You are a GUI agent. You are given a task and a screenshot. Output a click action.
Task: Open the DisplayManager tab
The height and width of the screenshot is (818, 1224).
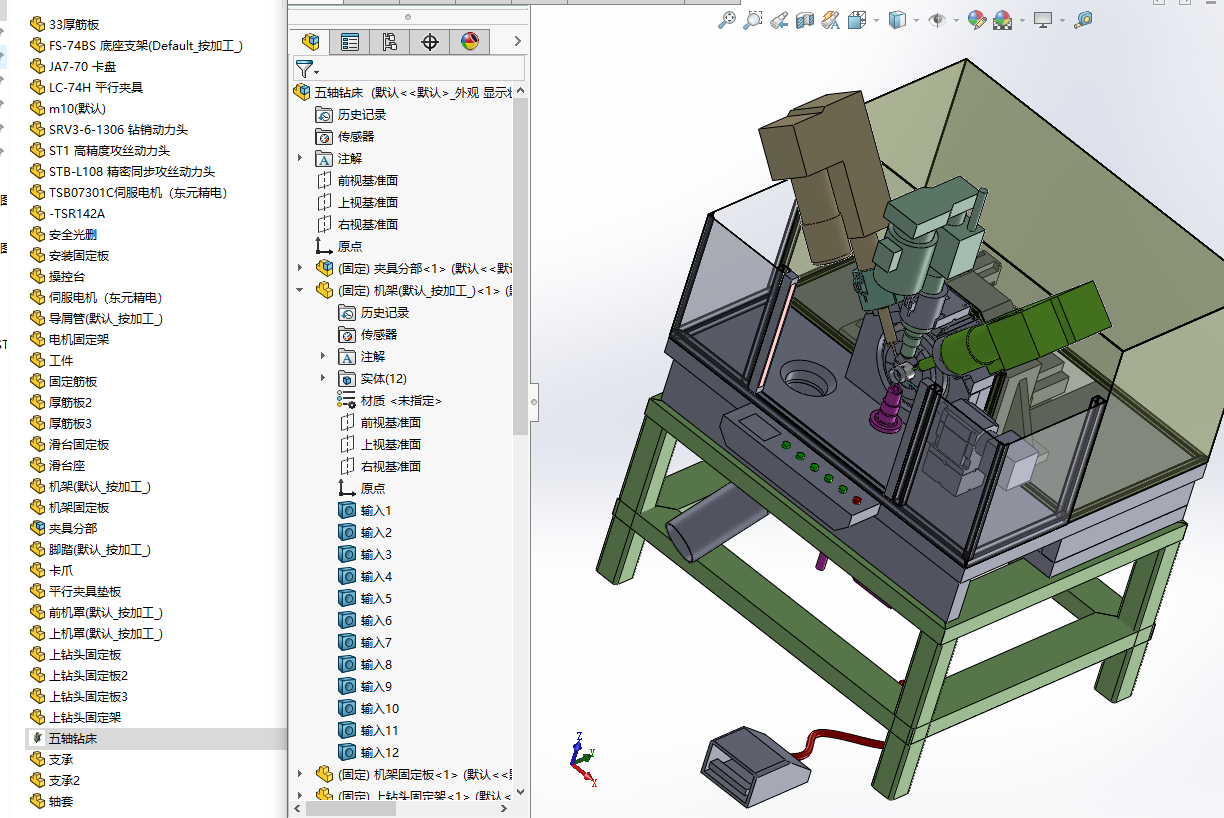pyautogui.click(x=469, y=41)
